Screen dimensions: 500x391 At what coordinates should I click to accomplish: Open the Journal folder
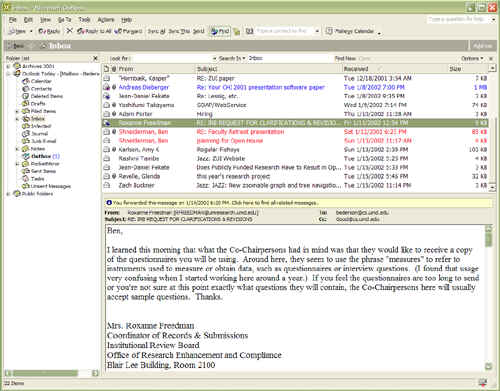(39, 134)
